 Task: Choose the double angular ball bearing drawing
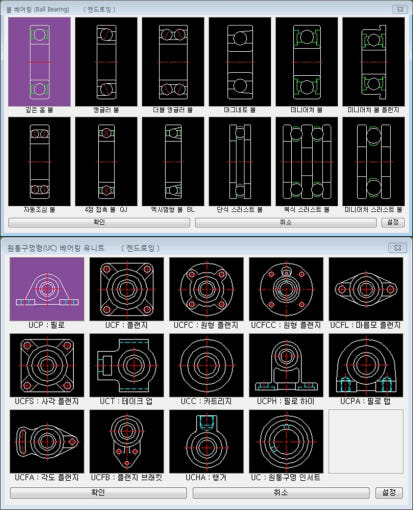click(x=173, y=62)
